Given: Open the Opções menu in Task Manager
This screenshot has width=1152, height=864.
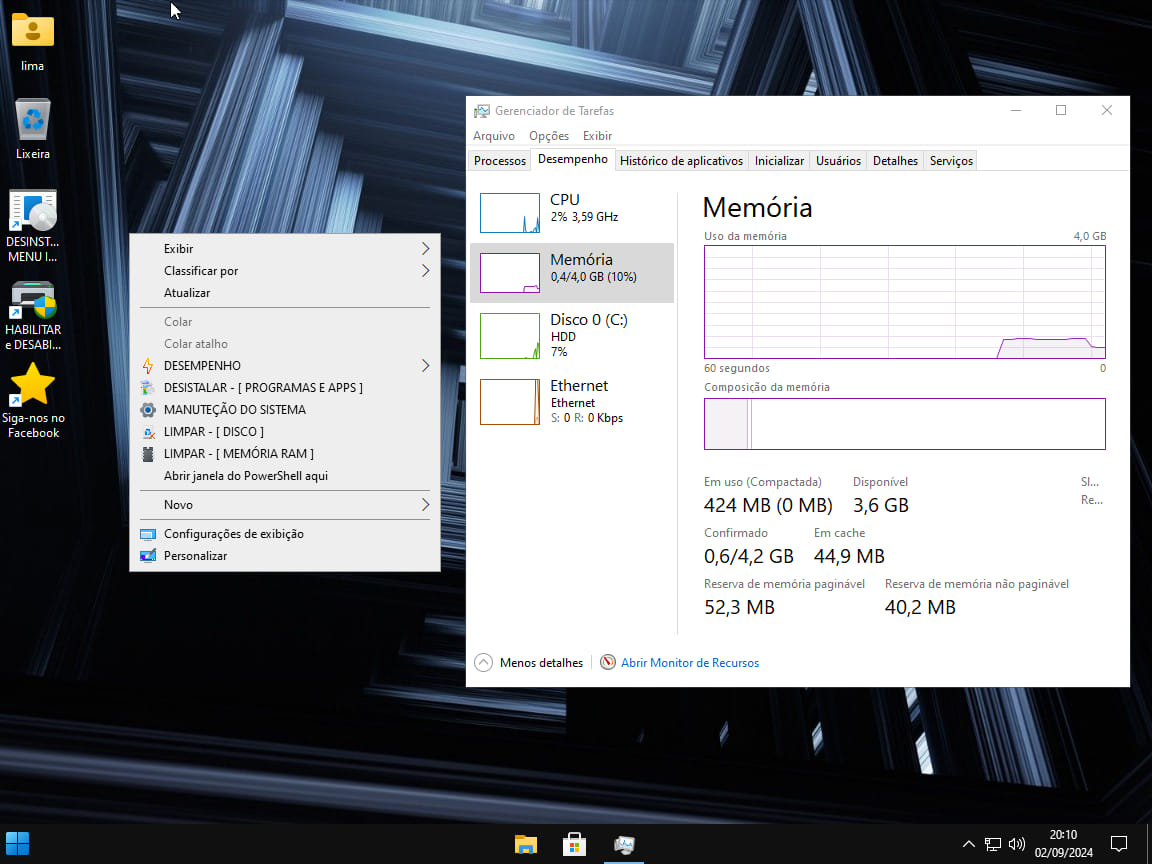Looking at the screenshot, I should (x=548, y=136).
